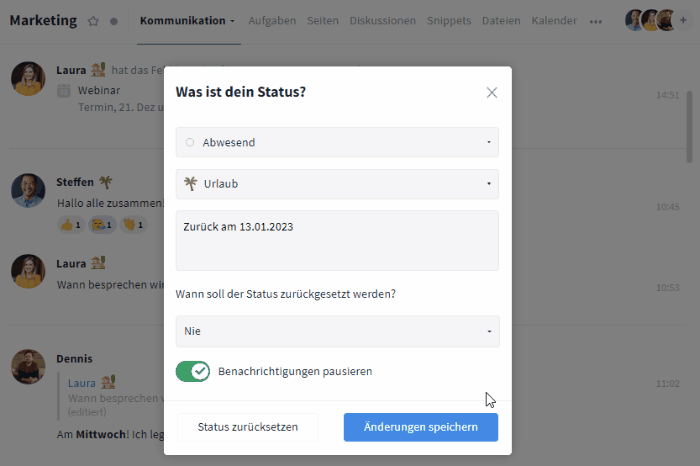Expand the Urlaub status type dropdown
This screenshot has width=700, height=466.
tap(337, 184)
